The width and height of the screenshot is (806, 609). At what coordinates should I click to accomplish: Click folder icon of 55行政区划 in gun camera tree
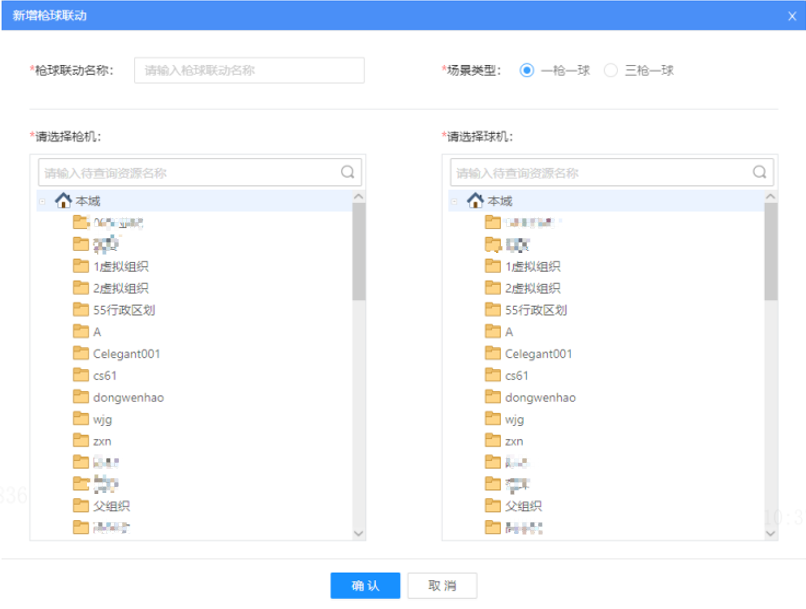[x=81, y=309]
